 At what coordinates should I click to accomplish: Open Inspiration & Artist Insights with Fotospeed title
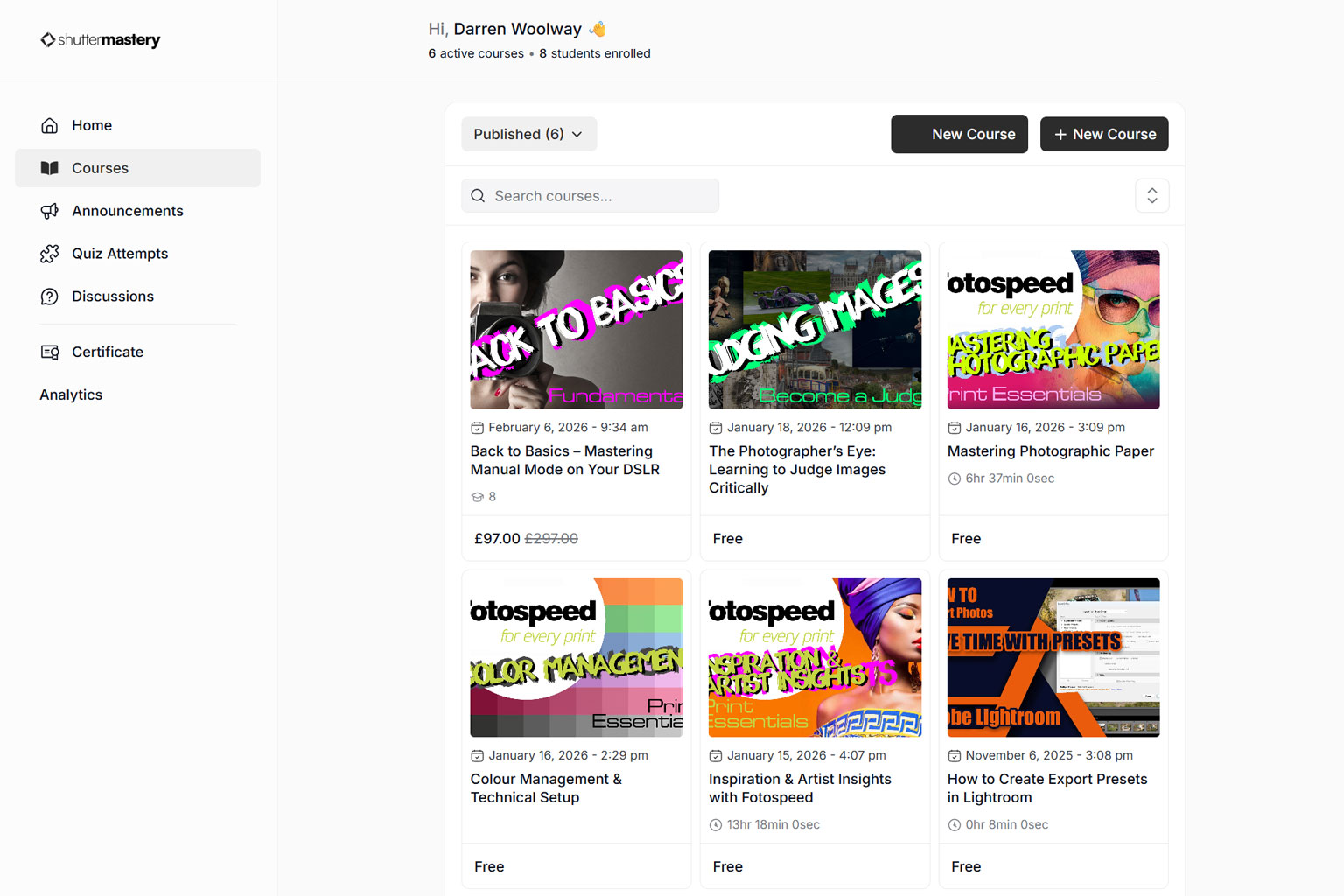(800, 788)
